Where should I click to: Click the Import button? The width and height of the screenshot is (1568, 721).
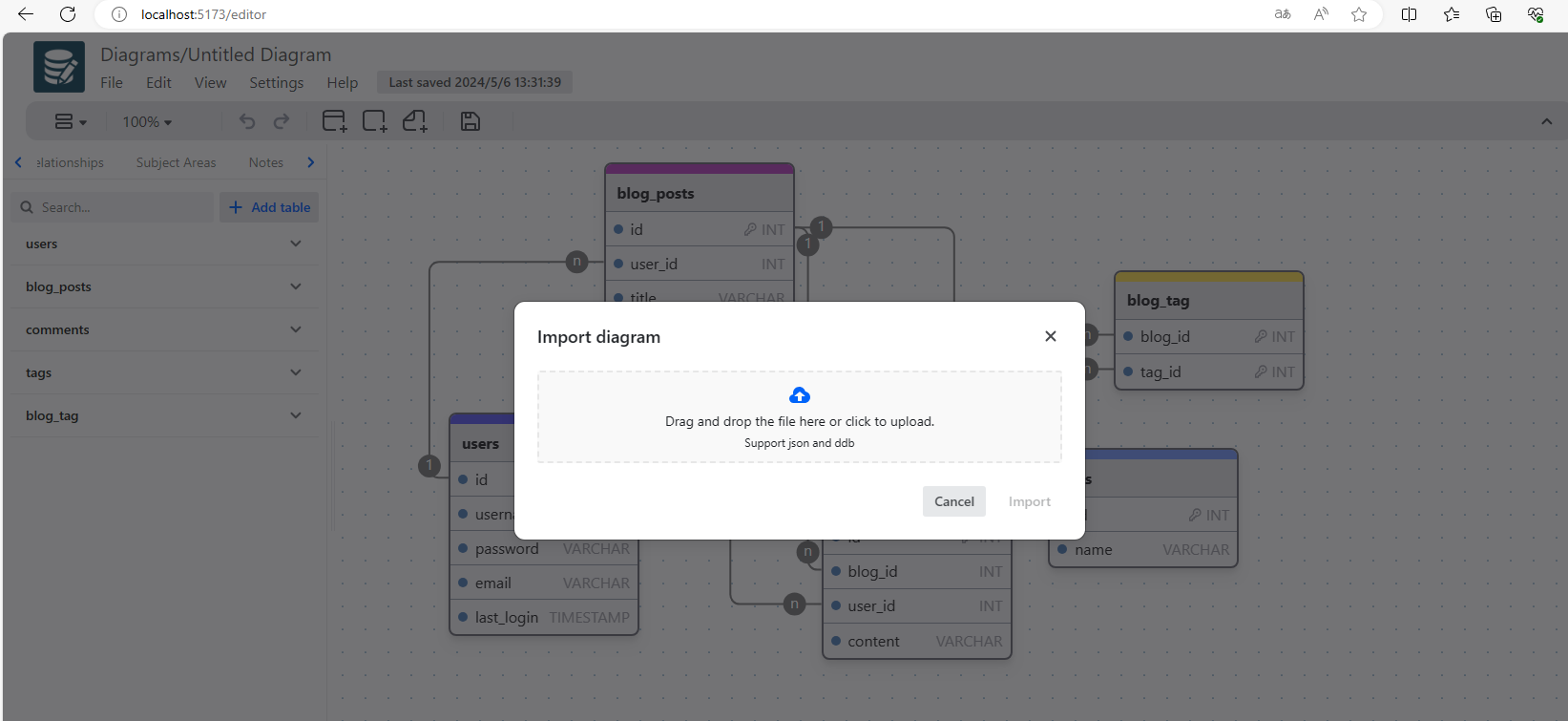click(1030, 501)
